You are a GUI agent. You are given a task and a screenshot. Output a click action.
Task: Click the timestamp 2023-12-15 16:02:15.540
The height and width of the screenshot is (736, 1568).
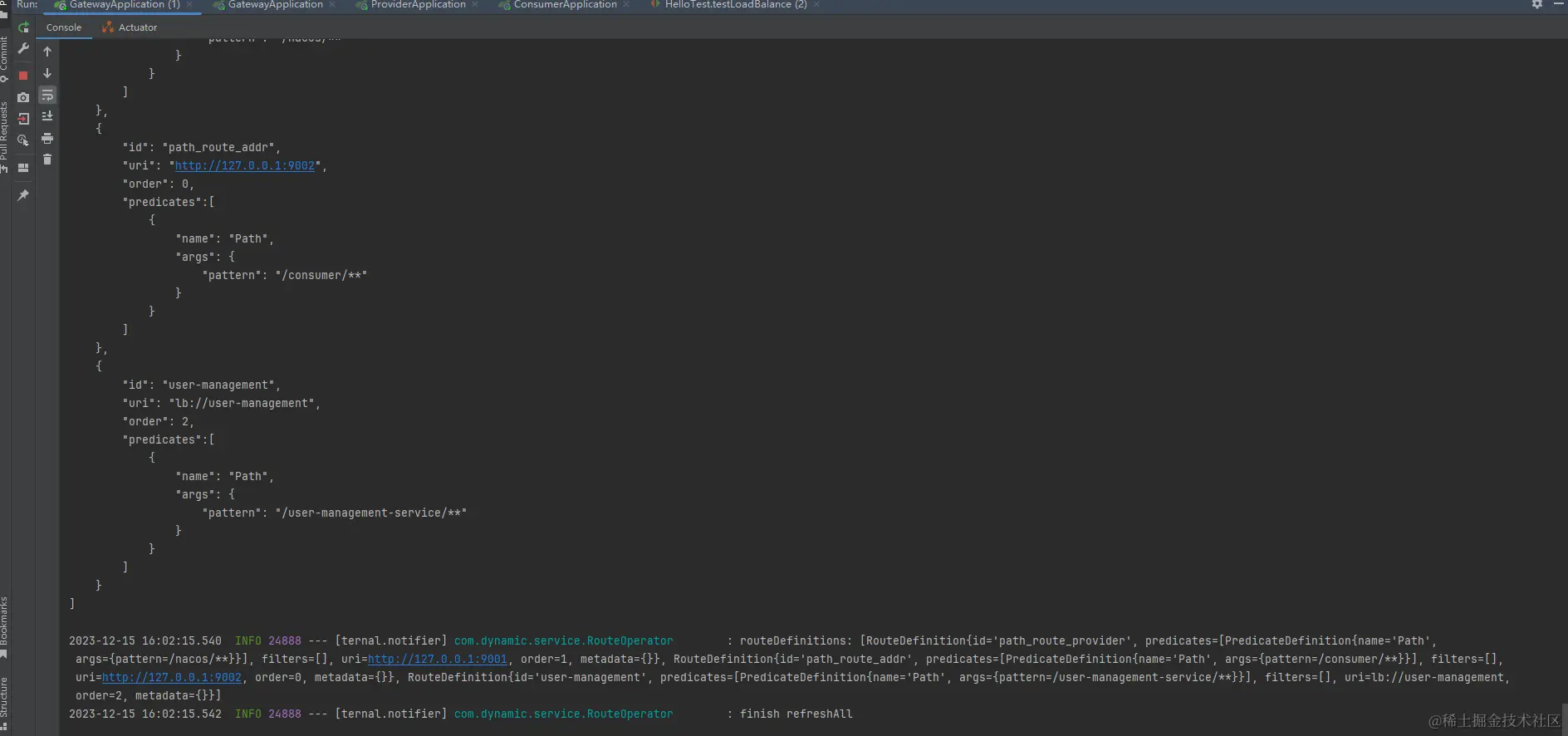(x=145, y=640)
